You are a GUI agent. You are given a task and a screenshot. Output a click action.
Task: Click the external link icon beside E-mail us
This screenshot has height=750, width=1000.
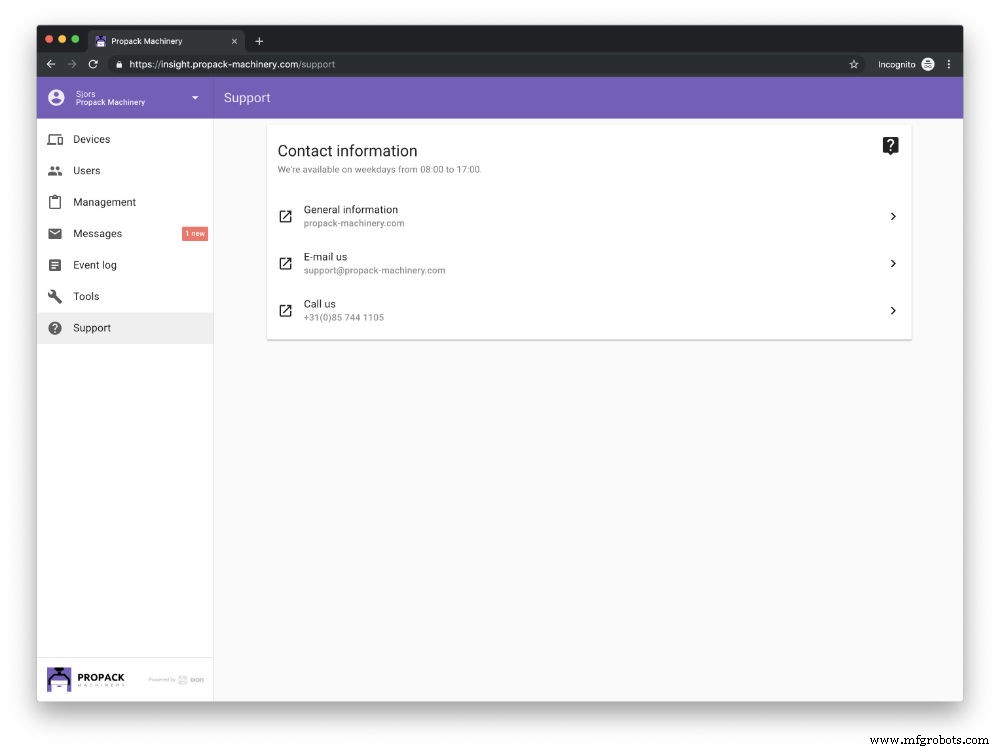pos(285,264)
